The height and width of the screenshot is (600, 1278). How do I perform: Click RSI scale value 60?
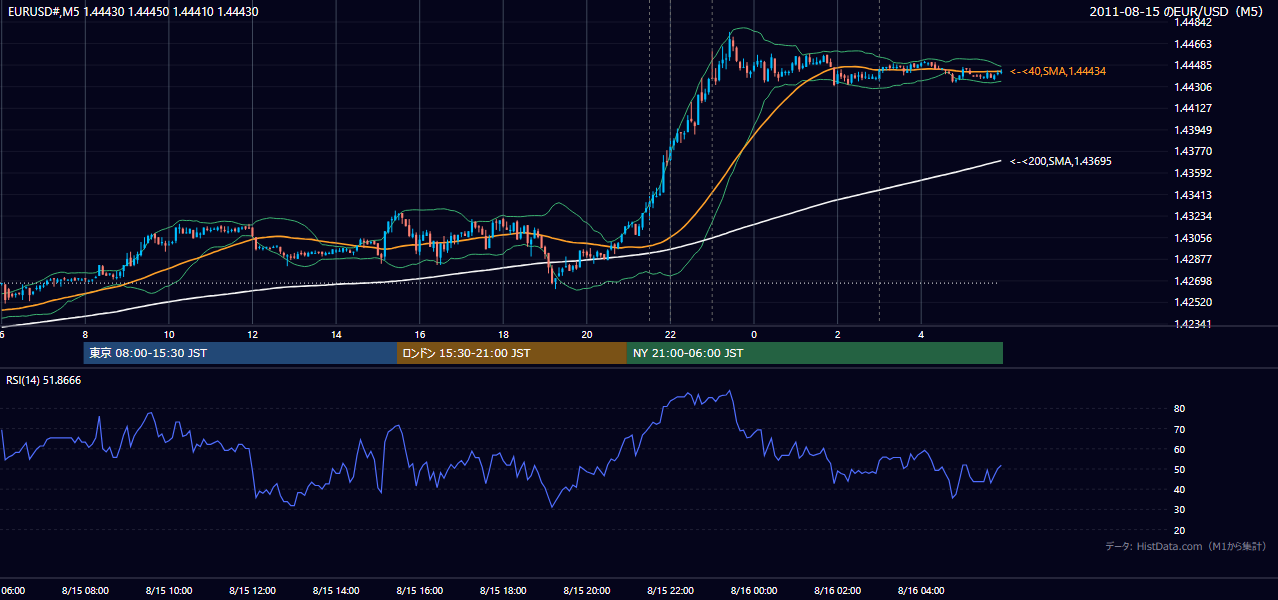pyautogui.click(x=1179, y=449)
